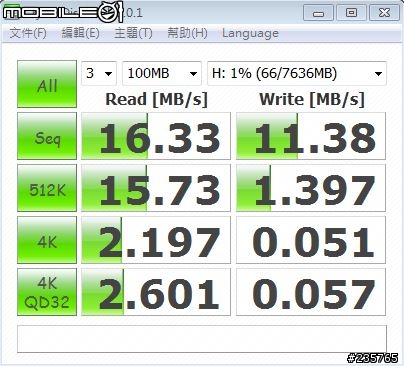
Task: Click the 4K read value 2.197
Action: pyautogui.click(x=156, y=240)
